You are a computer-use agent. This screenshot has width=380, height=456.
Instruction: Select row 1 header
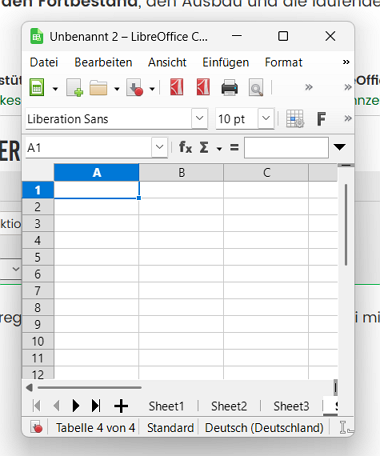click(x=38, y=190)
